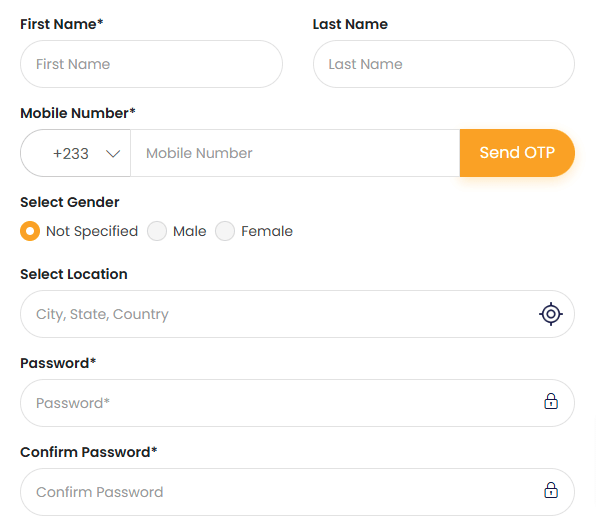Click the lock icon in Confirm Password field

(551, 490)
